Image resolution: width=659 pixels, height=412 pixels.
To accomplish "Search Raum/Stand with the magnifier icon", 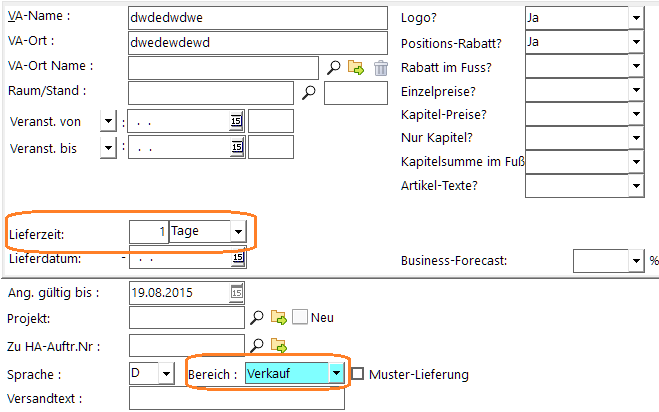I will coord(309,93).
